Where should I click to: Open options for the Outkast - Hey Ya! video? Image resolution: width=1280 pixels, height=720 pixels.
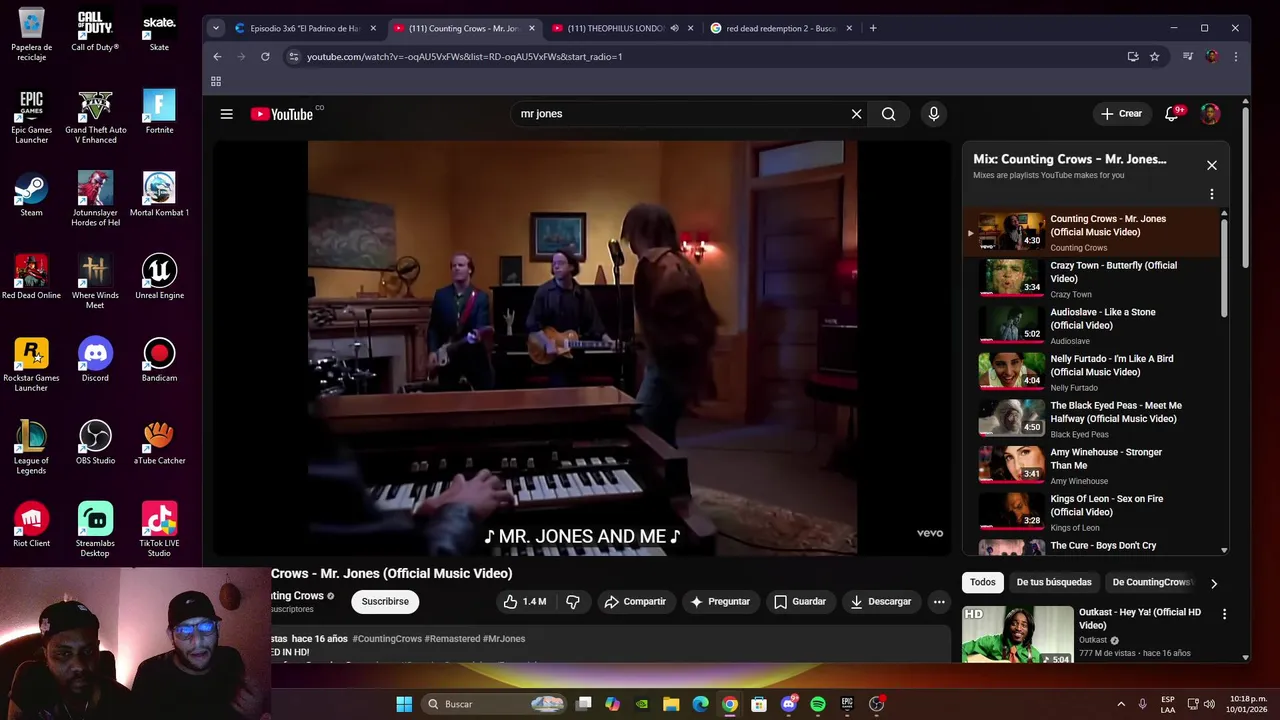coord(1224,614)
